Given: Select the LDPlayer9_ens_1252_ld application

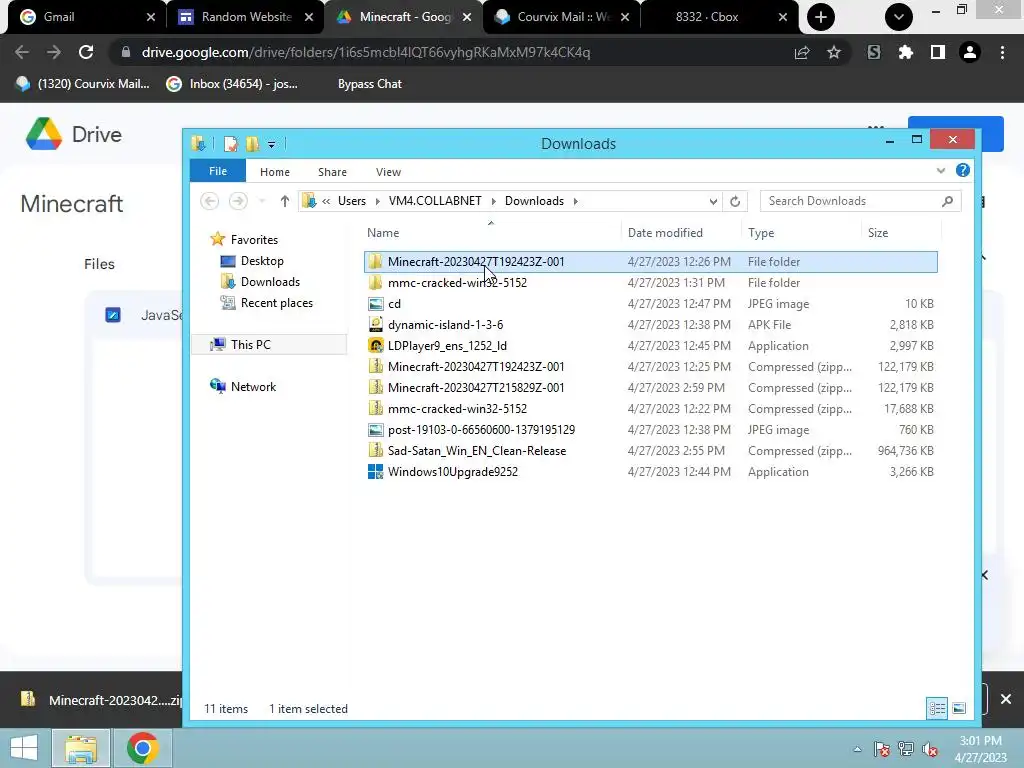Looking at the screenshot, I should 650,345.
